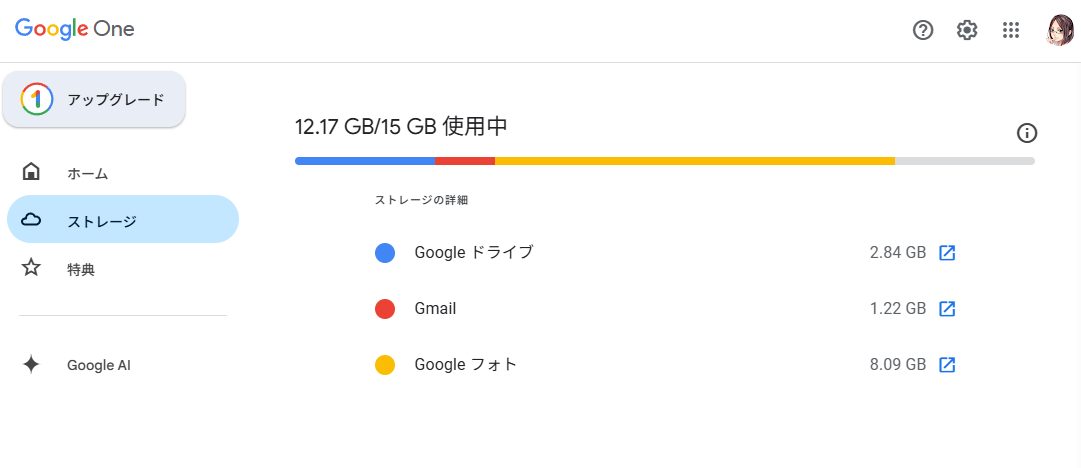This screenshot has height=468, width=1081.
Task: Click the yellow Google フォト color dot
Action: tap(385, 365)
